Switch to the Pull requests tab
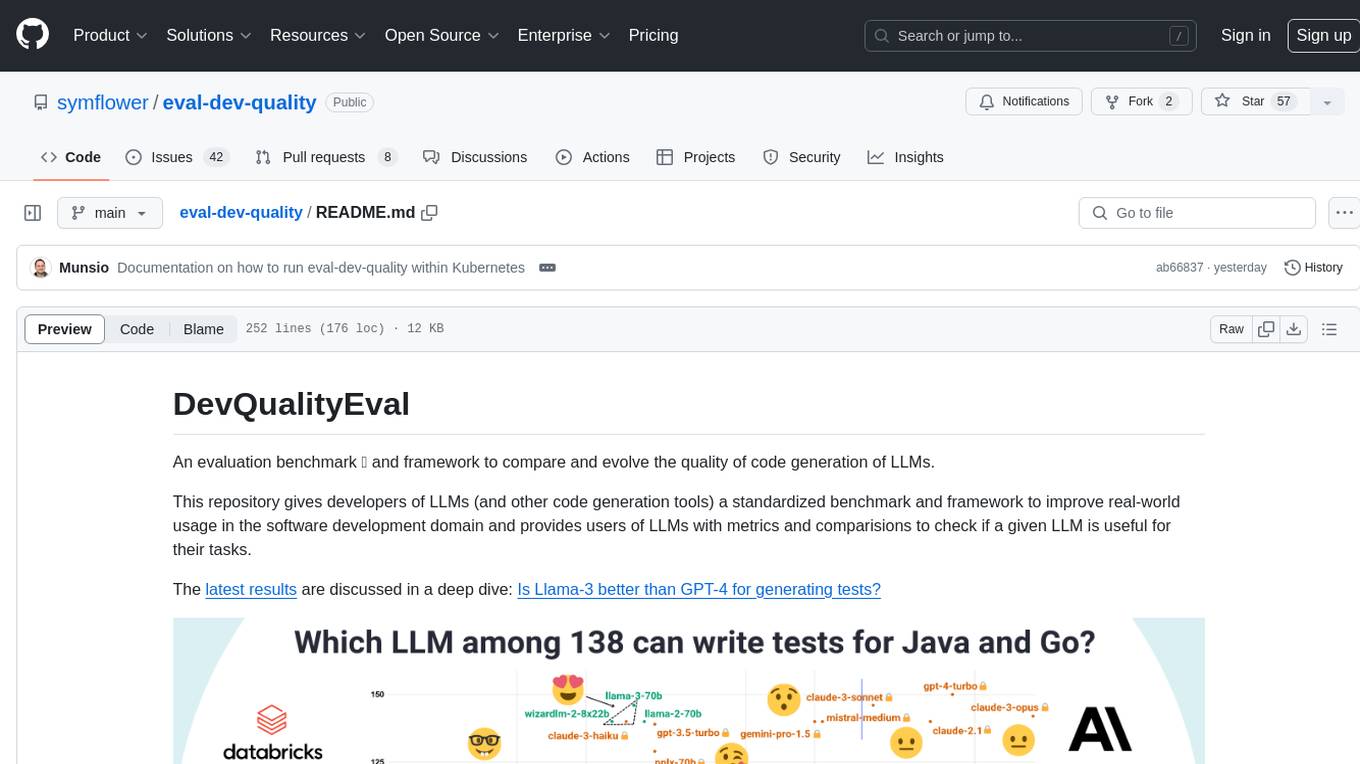Screen dimensions: 1360x764 [x=327, y=157]
